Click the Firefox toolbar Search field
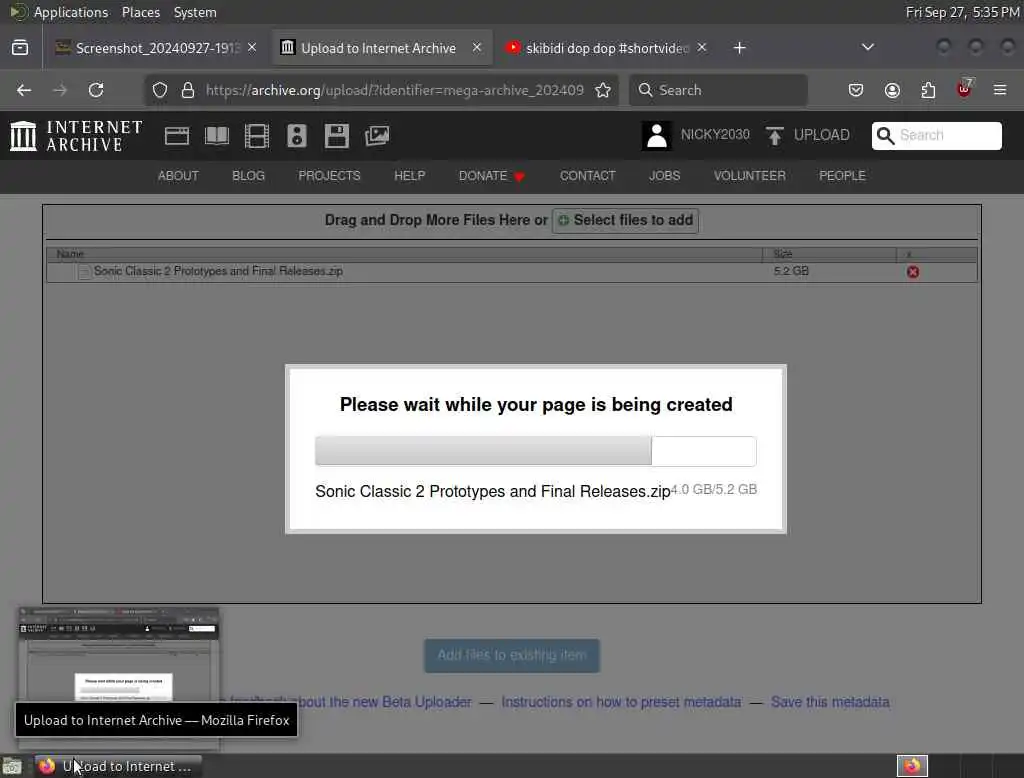 tap(718, 90)
